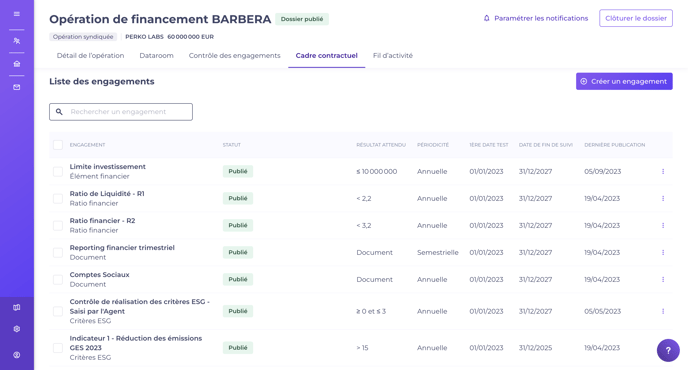688x370 pixels.
Task: Click the Opération syndiquée tag
Action: click(x=83, y=37)
